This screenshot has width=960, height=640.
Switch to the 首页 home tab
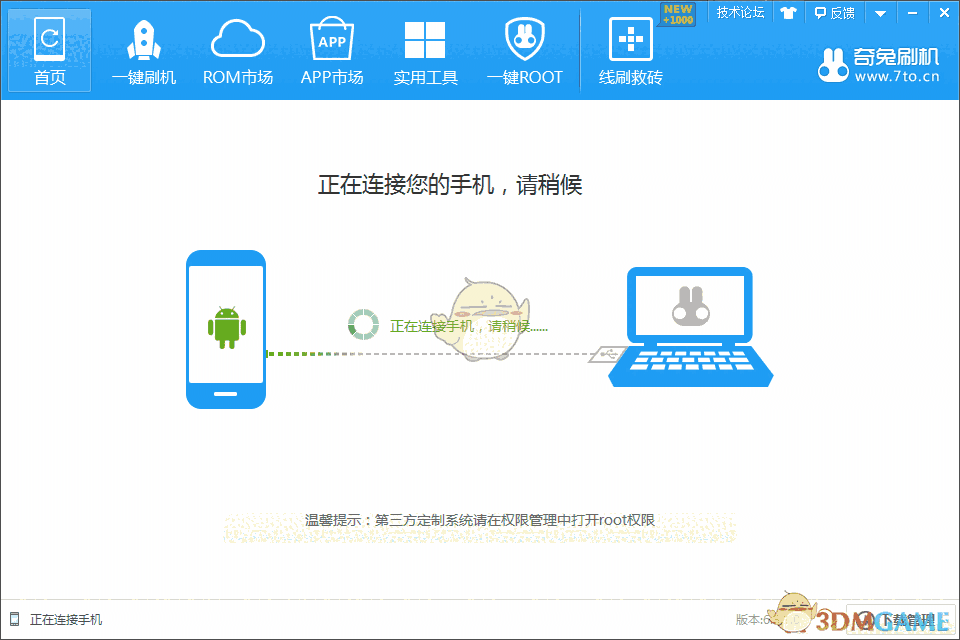click(x=48, y=50)
